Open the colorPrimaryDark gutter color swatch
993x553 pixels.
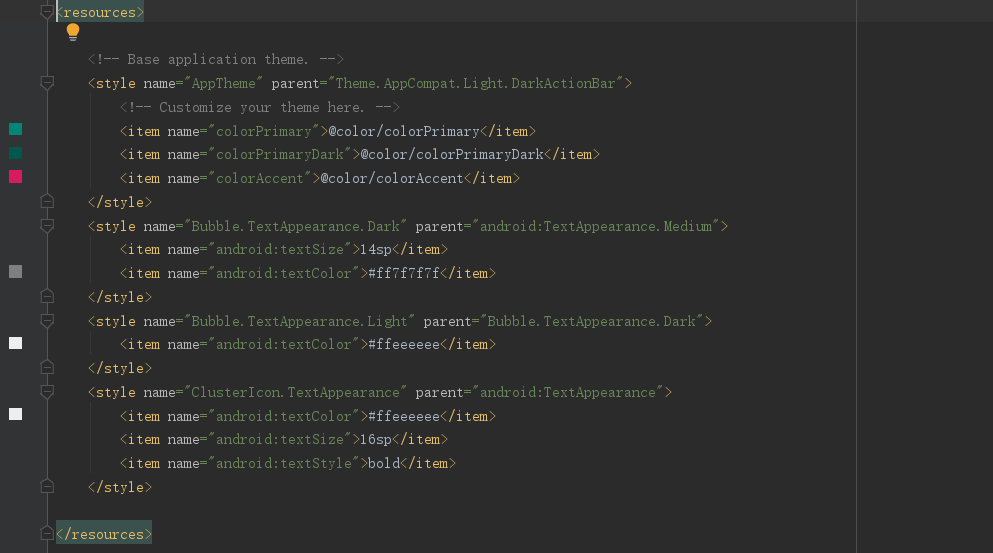click(16, 153)
